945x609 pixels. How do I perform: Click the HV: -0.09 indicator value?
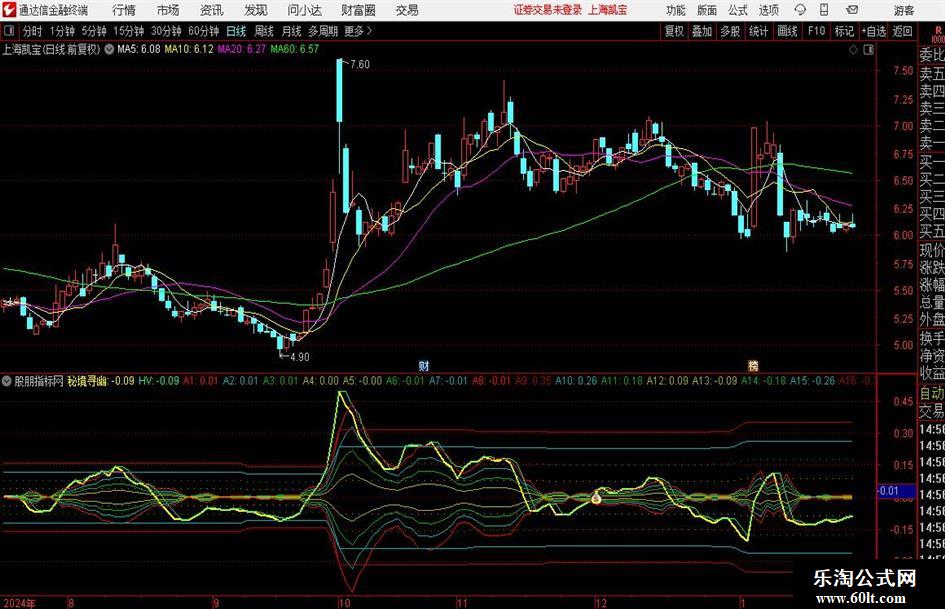pos(159,381)
